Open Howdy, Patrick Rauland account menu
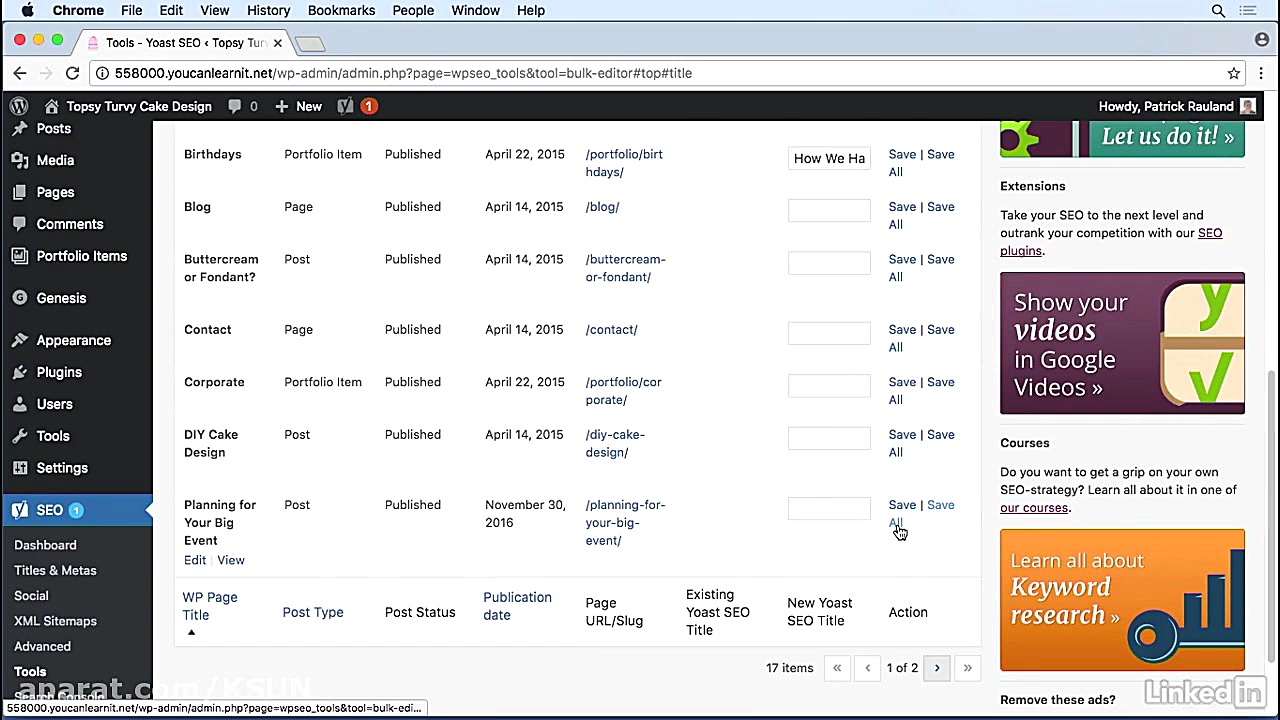The image size is (1280, 720). [x=1177, y=106]
